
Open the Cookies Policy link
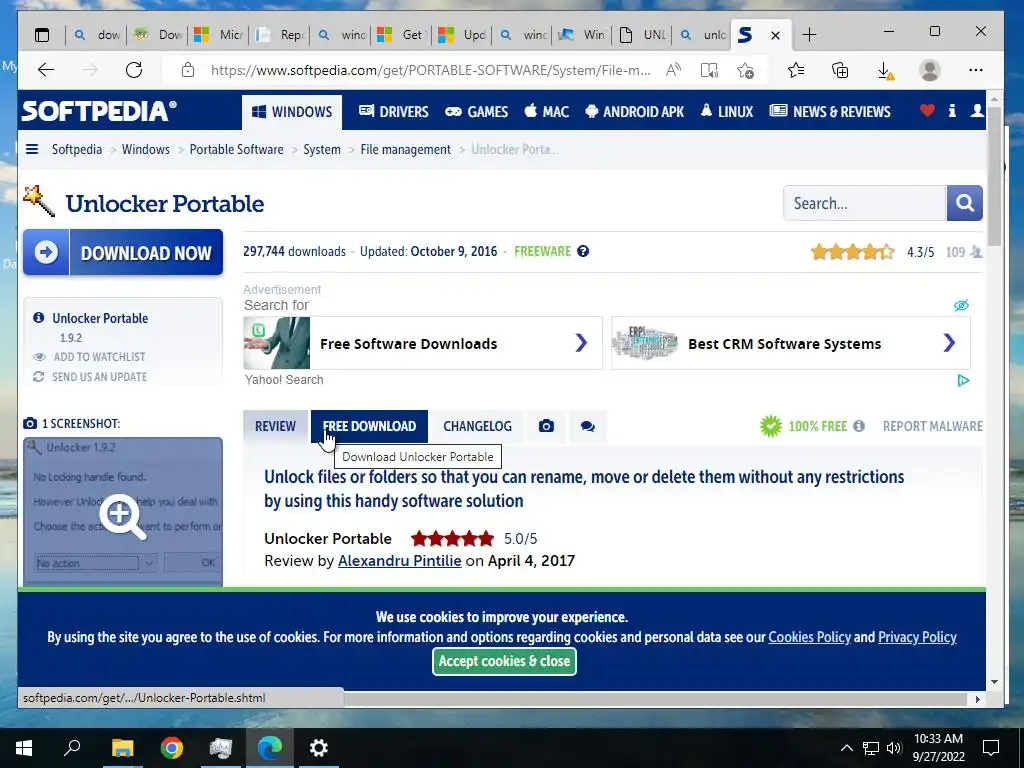click(809, 637)
